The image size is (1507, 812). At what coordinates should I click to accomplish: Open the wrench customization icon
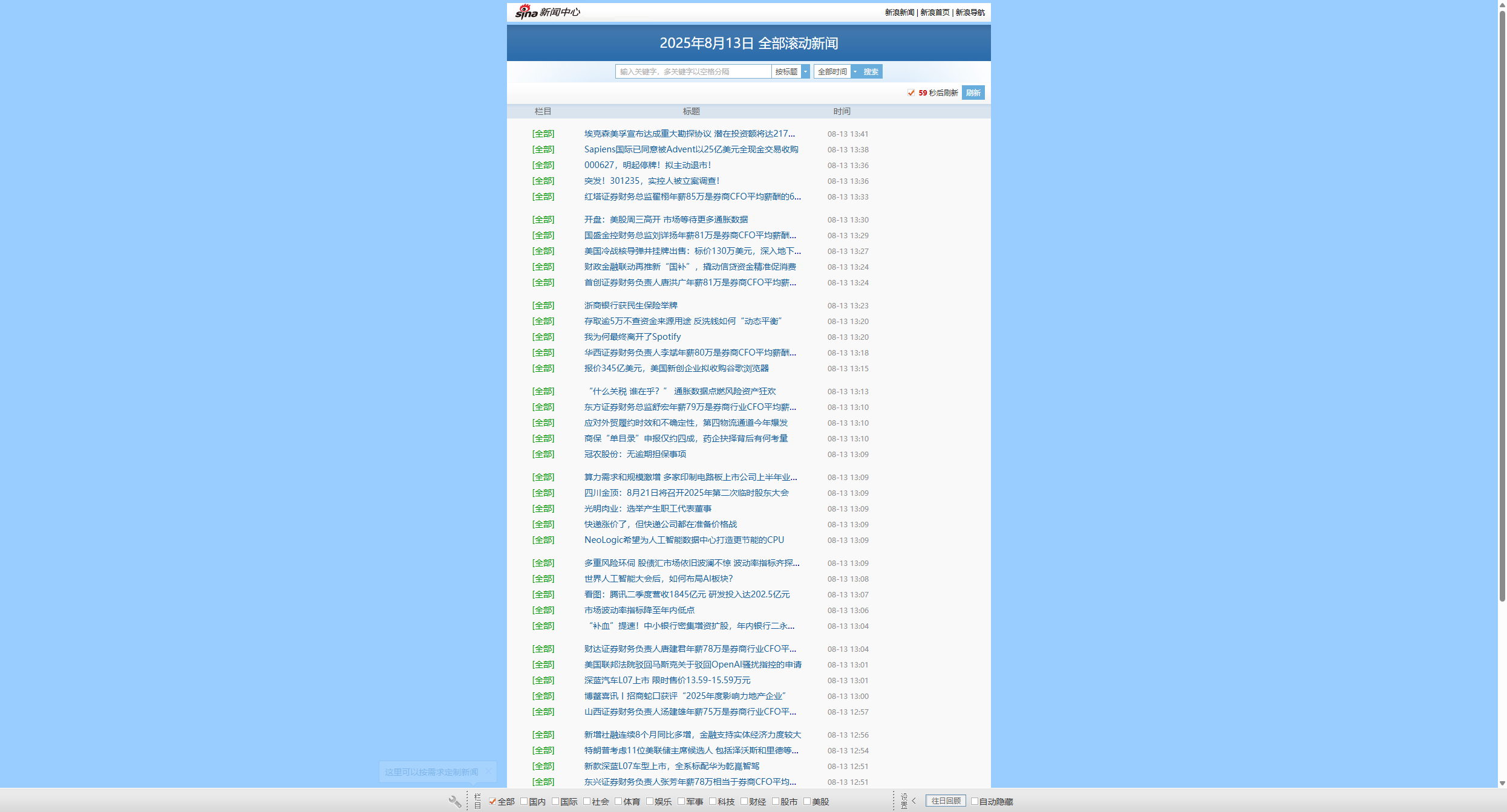(x=455, y=801)
